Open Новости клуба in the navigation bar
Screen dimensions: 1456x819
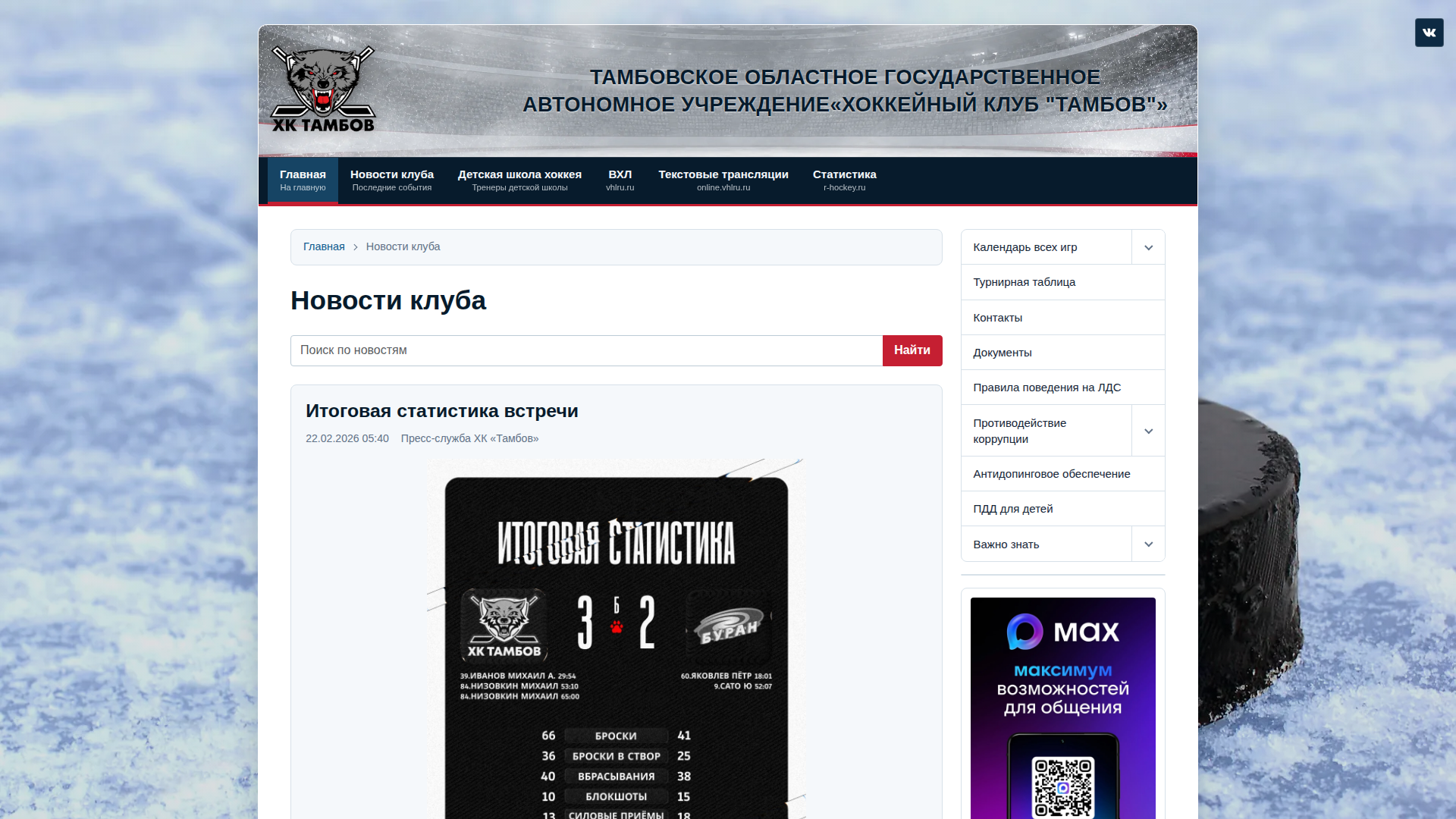point(392,180)
